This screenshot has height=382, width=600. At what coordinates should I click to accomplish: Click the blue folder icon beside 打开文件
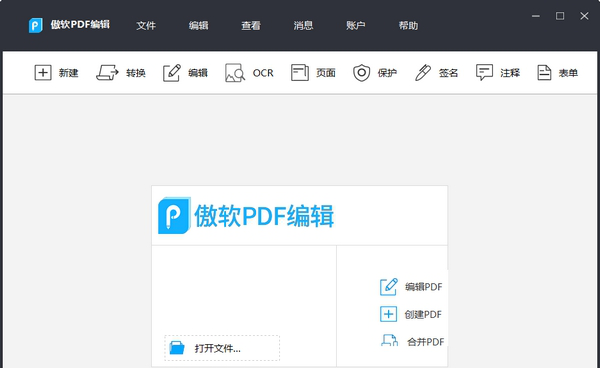coord(177,348)
